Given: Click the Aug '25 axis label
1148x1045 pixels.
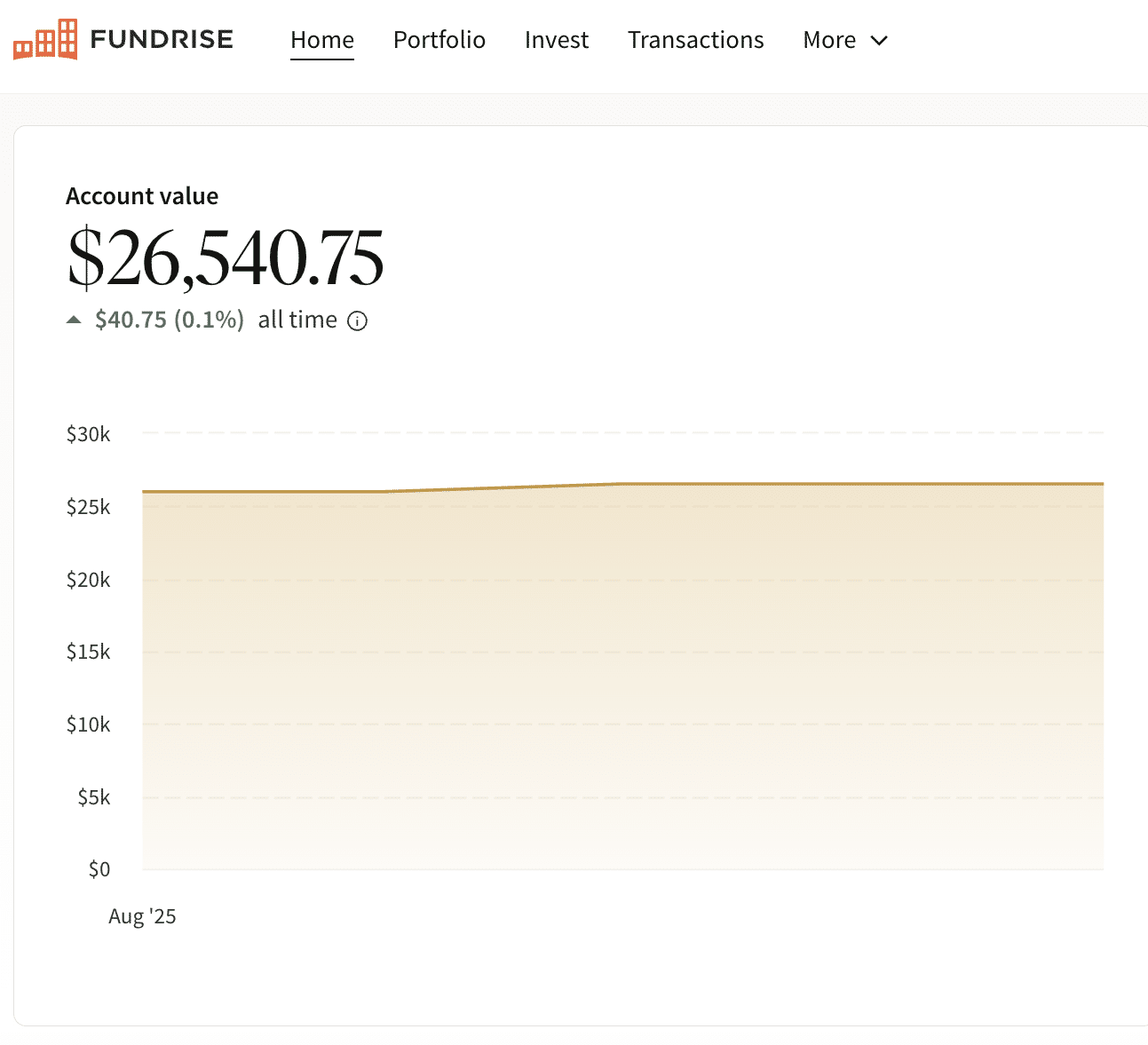Looking at the screenshot, I should pos(142,917).
